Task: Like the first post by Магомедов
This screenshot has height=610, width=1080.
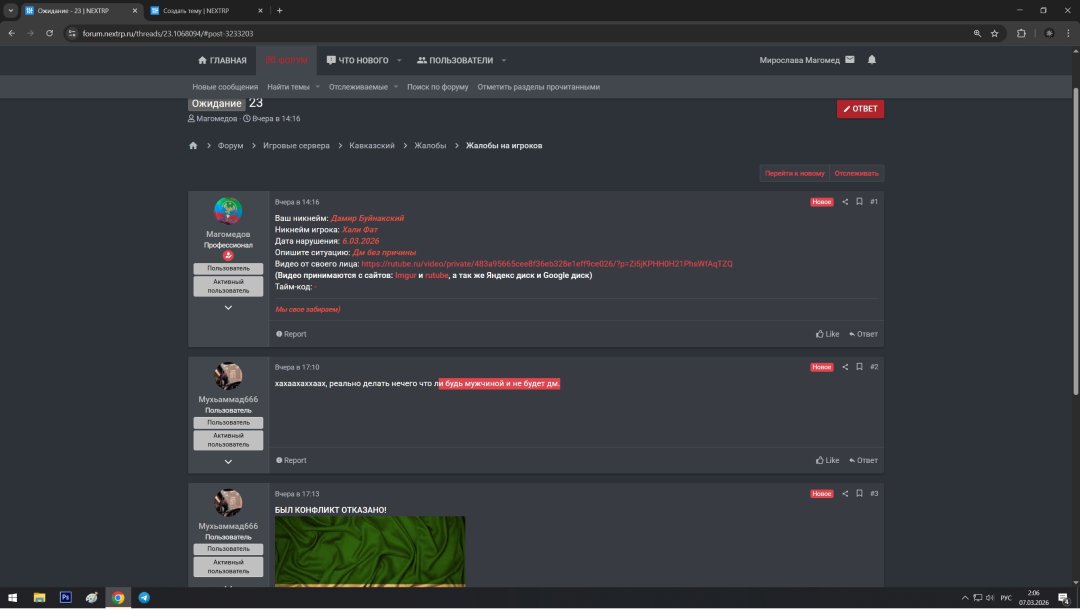Action: (x=827, y=334)
